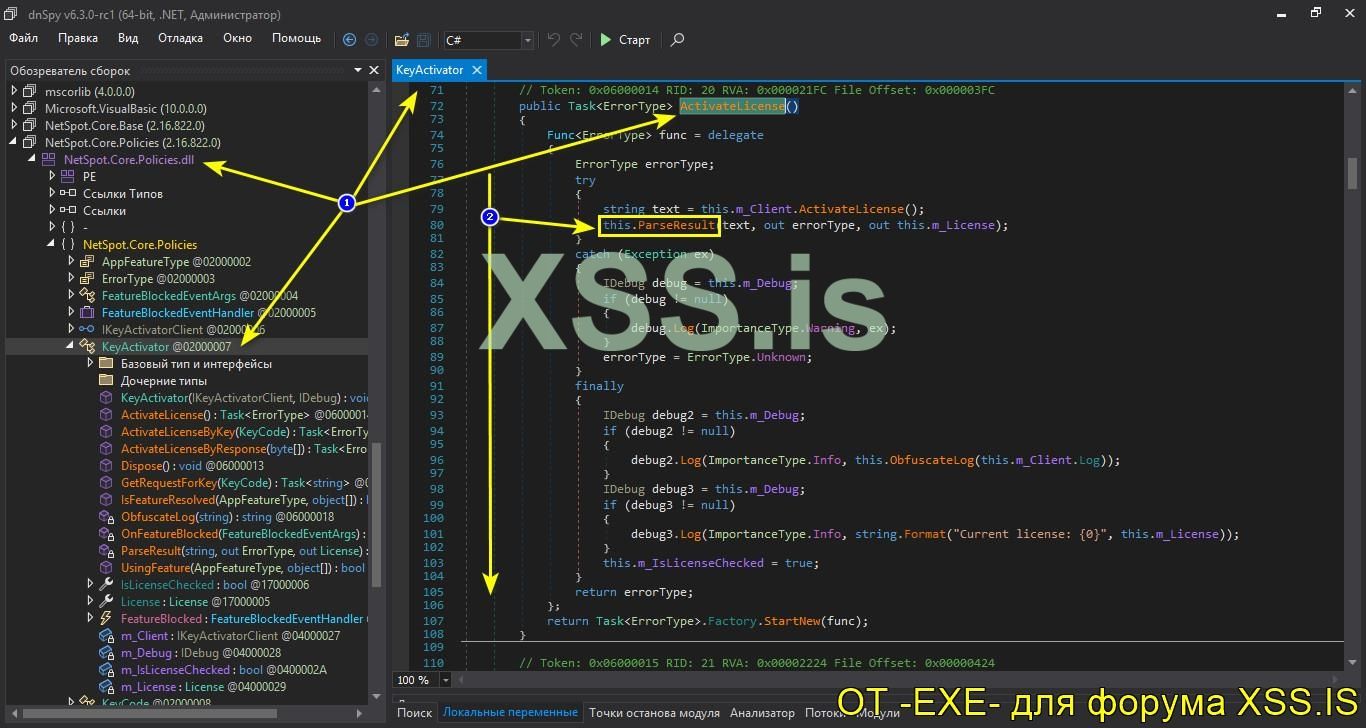Open the Помощь menu
Viewport: 1366px width, 728px height.
pyautogui.click(x=297, y=38)
